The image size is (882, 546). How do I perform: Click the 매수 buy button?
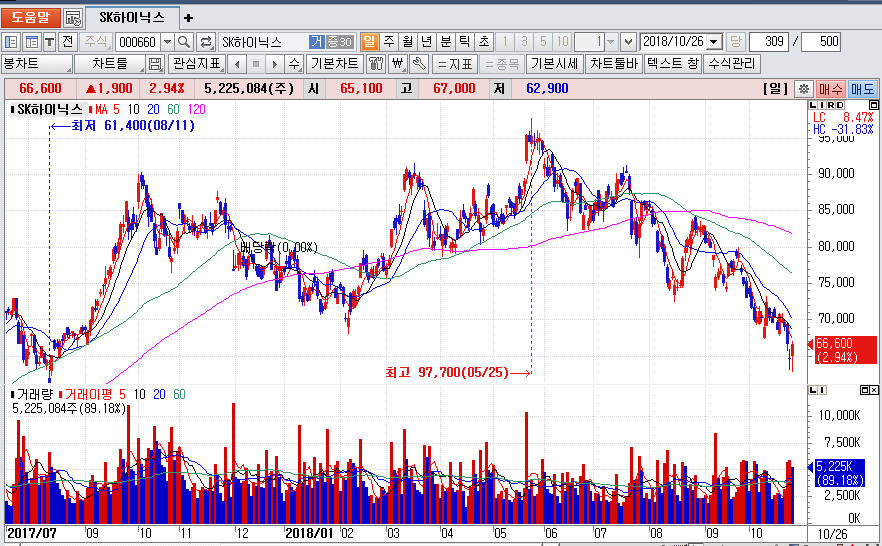(831, 89)
